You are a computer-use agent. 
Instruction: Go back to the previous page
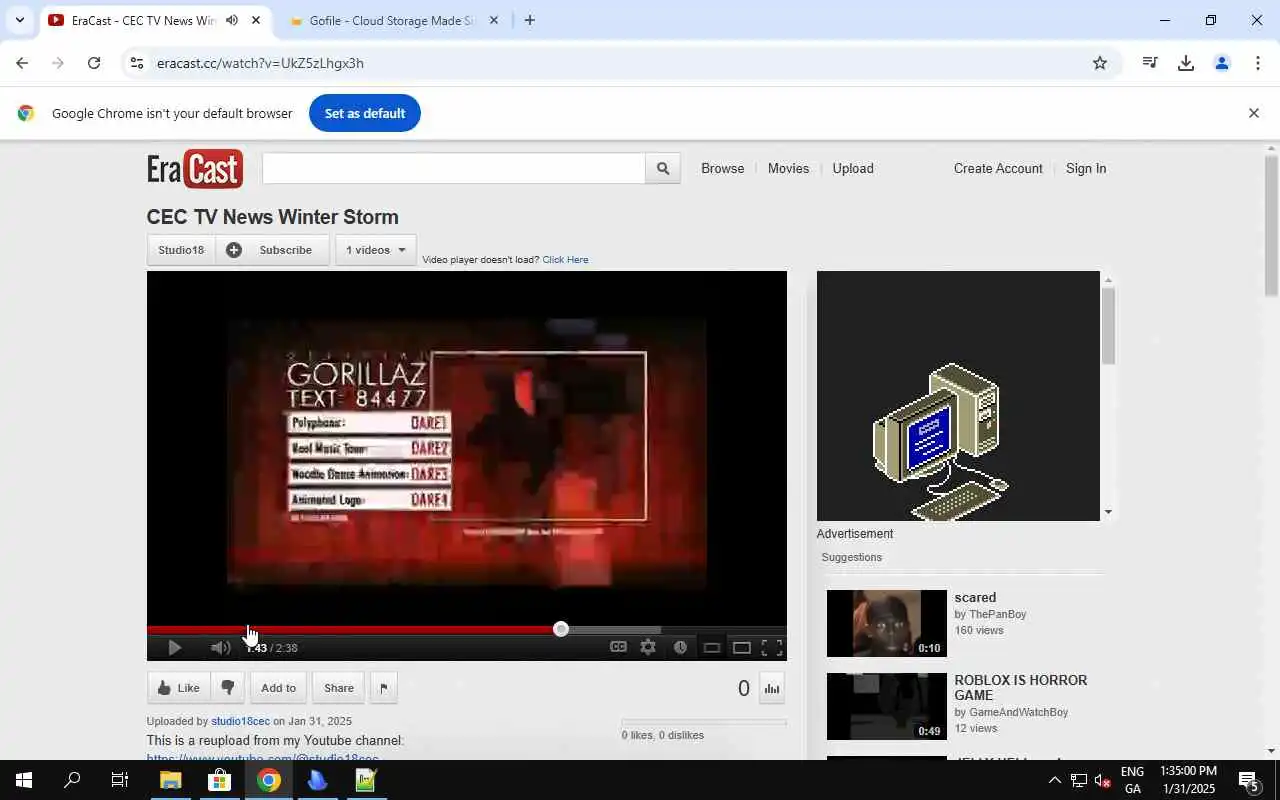point(22,63)
